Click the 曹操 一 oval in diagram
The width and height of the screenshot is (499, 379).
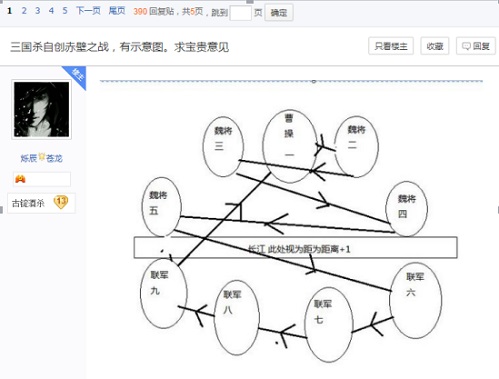(x=290, y=146)
